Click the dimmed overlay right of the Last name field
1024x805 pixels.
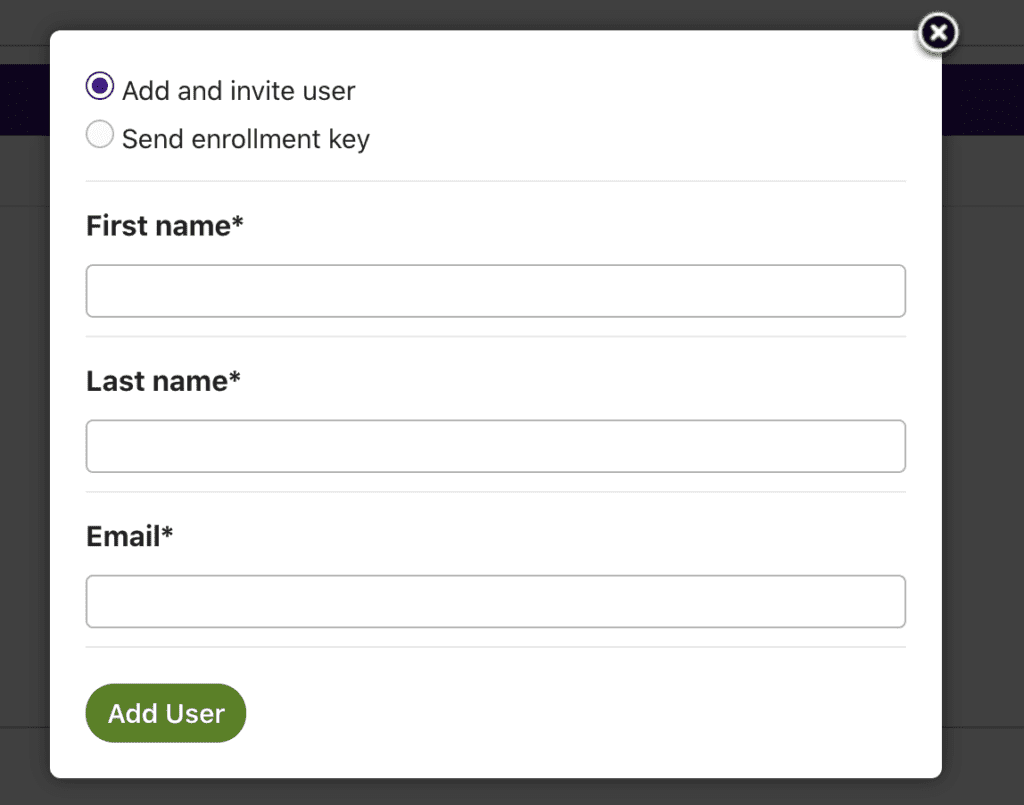coord(982,446)
